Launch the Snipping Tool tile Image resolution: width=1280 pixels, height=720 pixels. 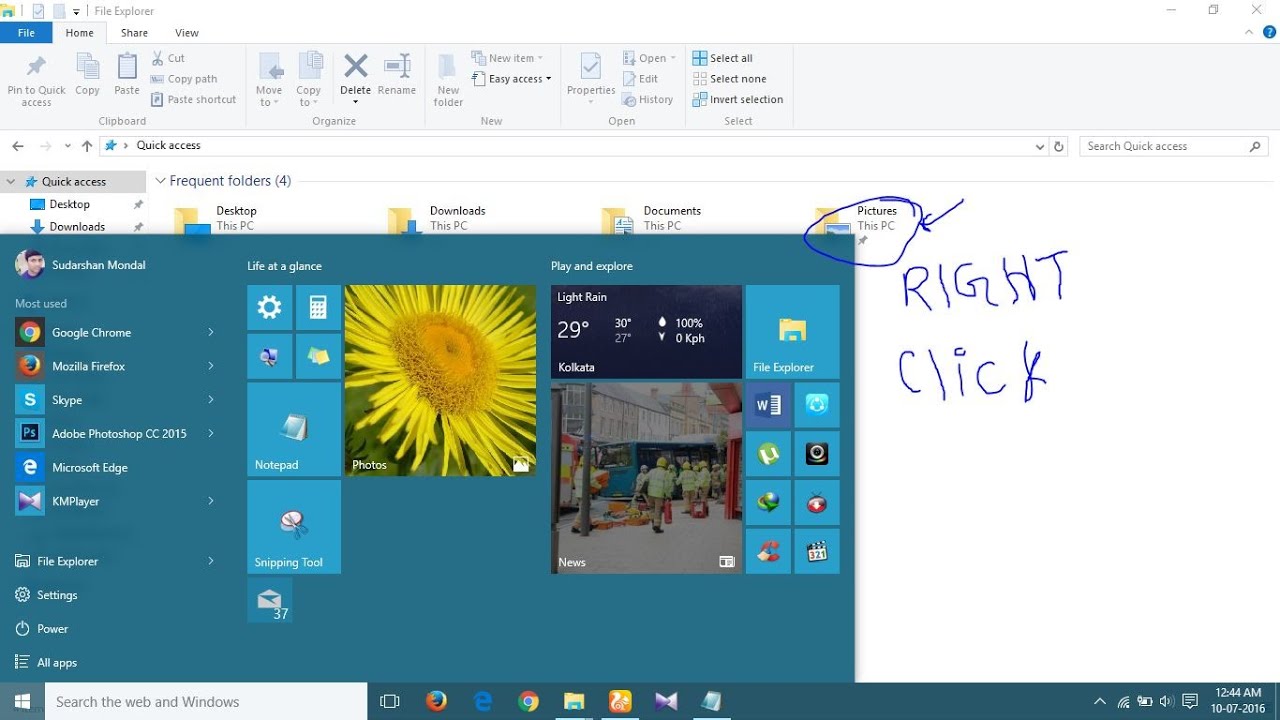click(x=294, y=527)
